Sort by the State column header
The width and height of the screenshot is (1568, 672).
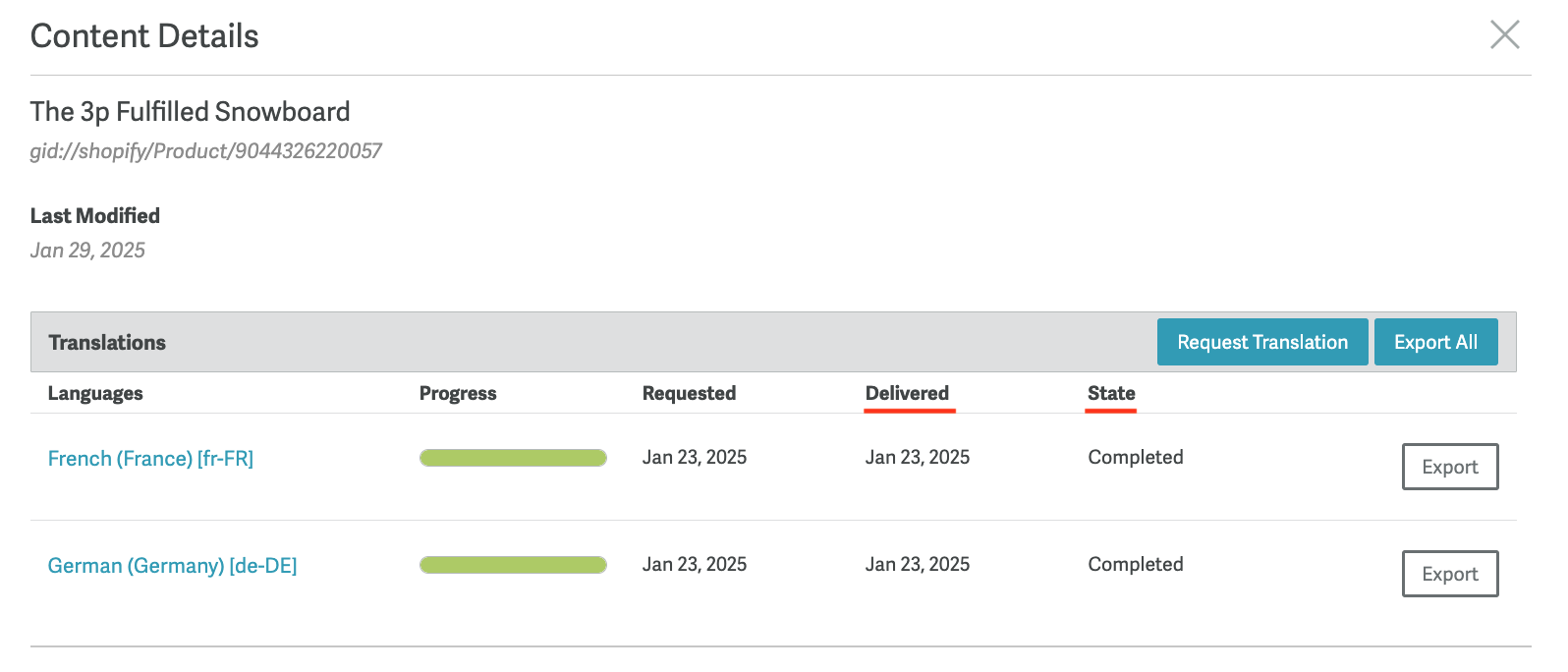[x=1111, y=393]
